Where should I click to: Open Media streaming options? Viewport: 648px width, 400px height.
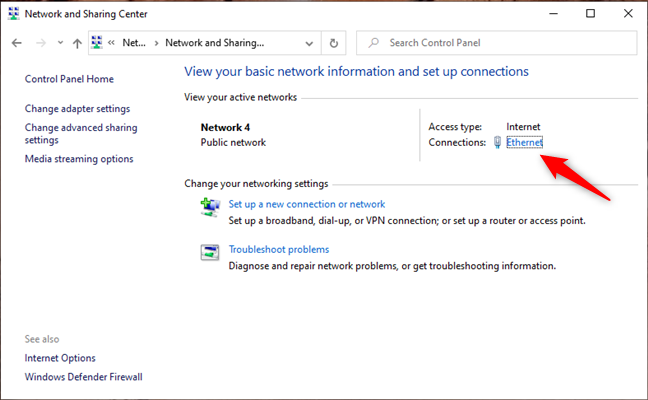coord(79,158)
